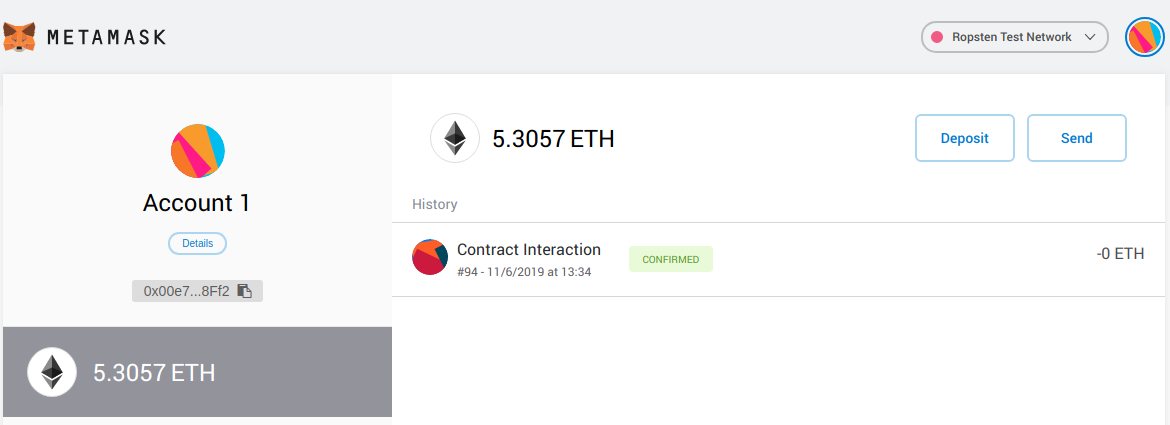Screen dimensions: 1170x425
Task: Select the History tab
Action: click(434, 204)
